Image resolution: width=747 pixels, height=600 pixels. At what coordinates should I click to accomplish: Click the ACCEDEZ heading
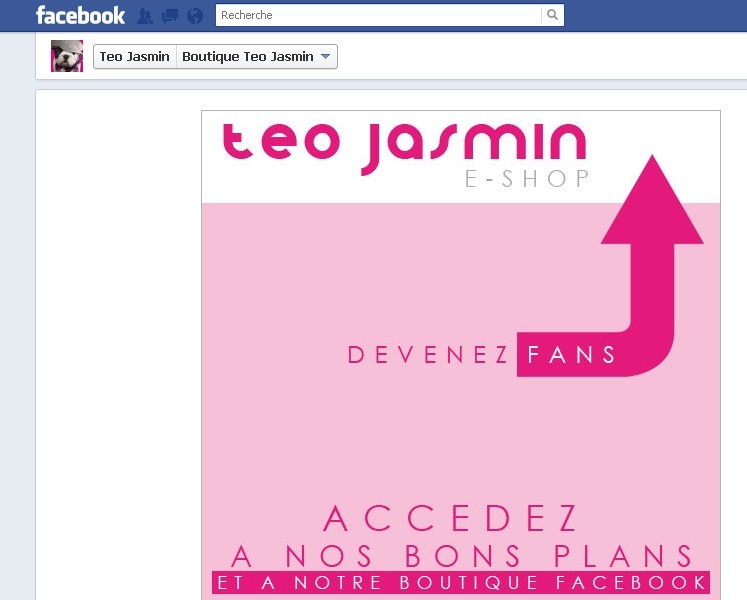coord(451,519)
